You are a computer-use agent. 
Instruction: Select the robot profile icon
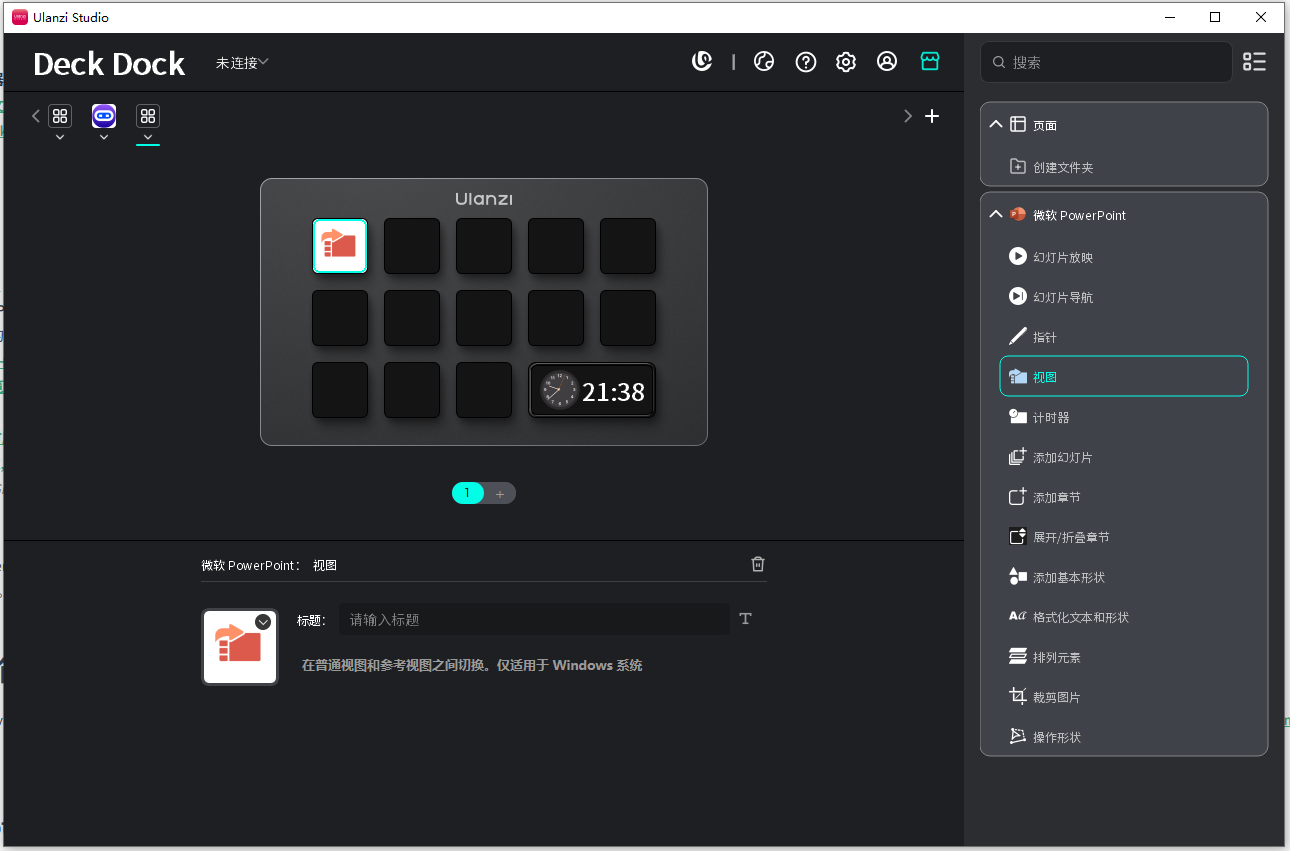[104, 116]
